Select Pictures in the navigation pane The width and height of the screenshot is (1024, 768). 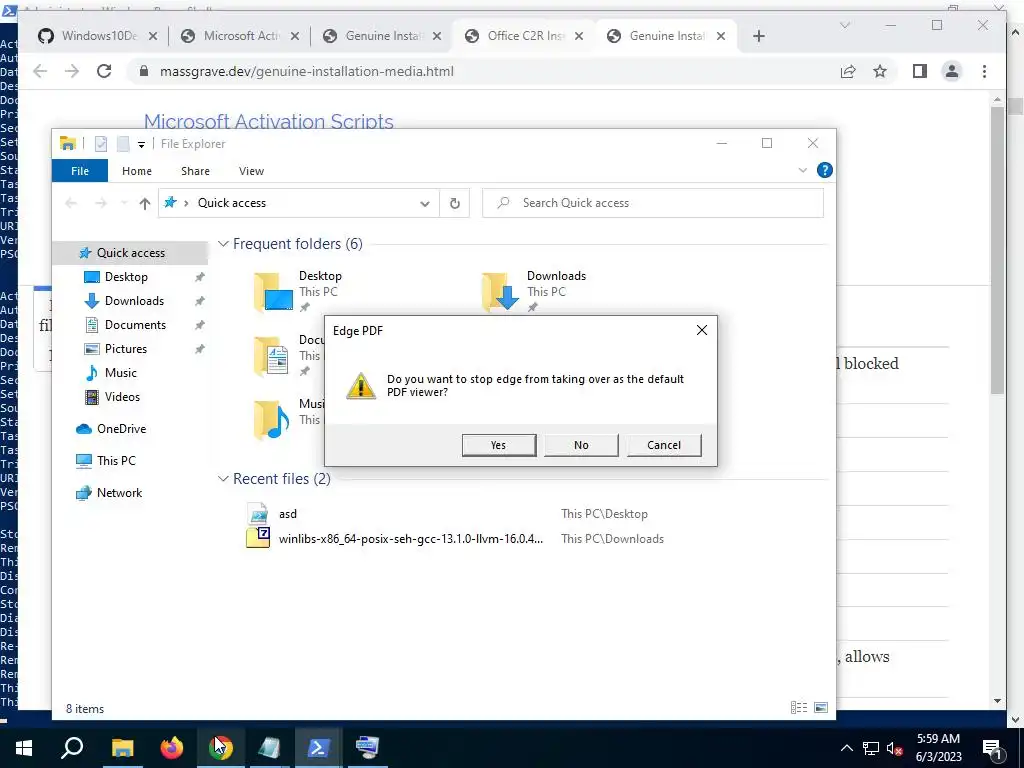coord(125,349)
